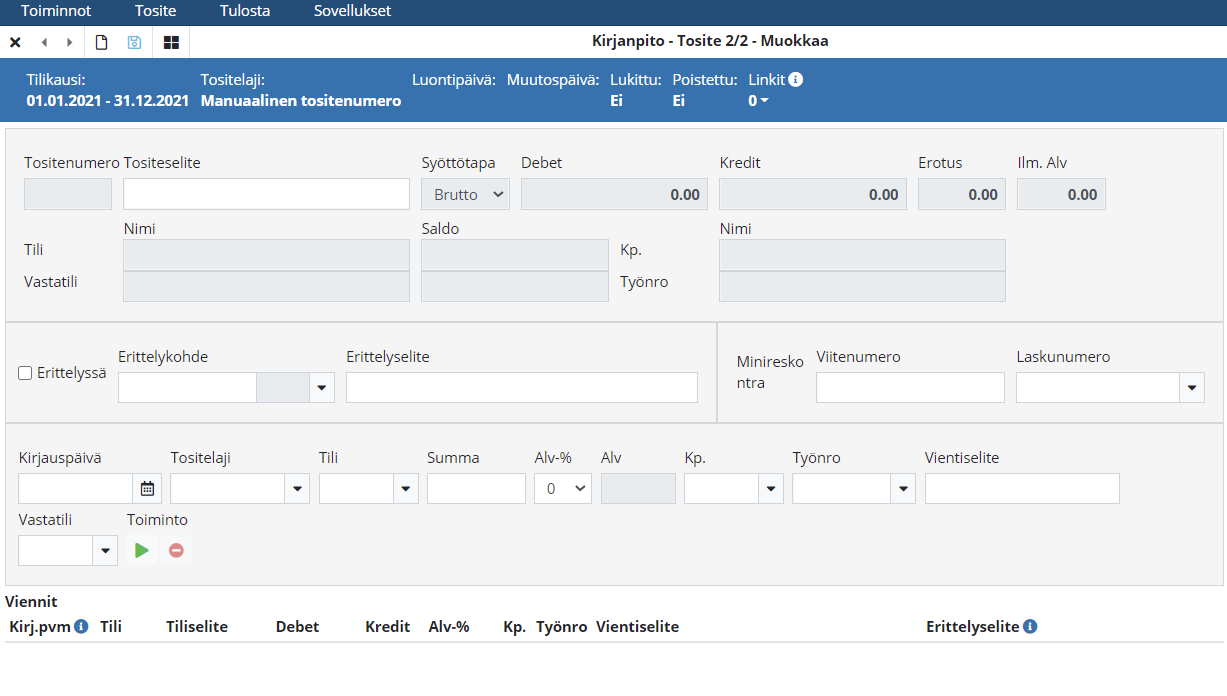Enable the Erittelyssä checkbox
This screenshot has height=696, width=1227.
[x=26, y=373]
